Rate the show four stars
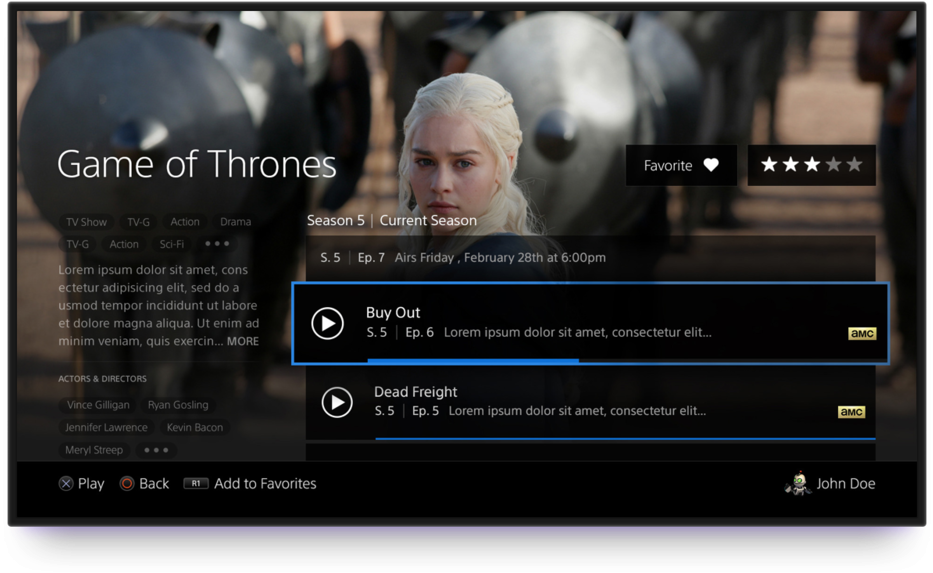Viewport: 933px width, 573px height. click(x=833, y=164)
